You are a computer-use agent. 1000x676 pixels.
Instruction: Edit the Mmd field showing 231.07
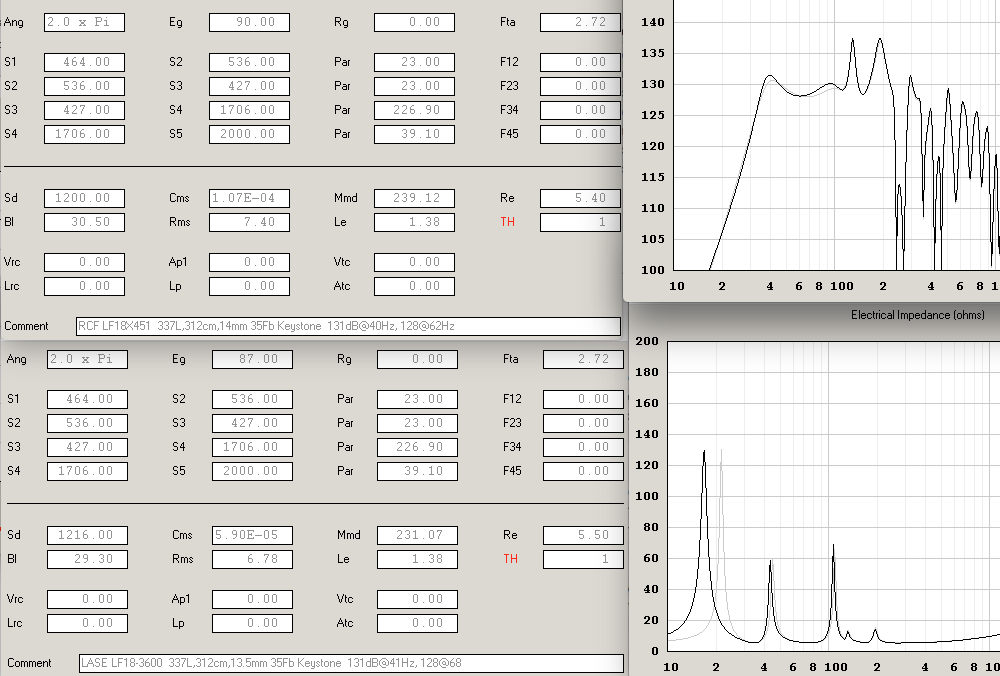click(x=418, y=536)
